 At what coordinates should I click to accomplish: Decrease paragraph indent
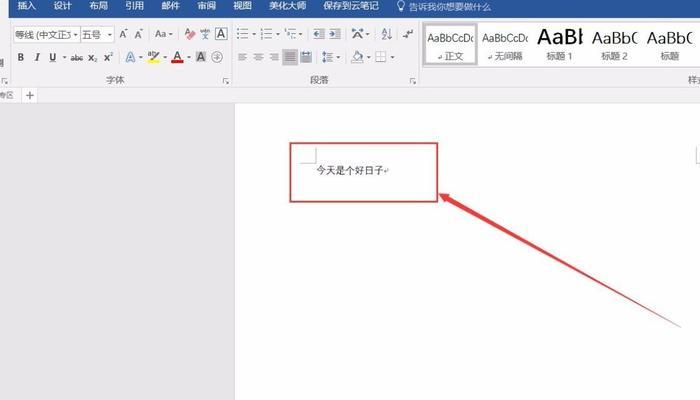319,34
